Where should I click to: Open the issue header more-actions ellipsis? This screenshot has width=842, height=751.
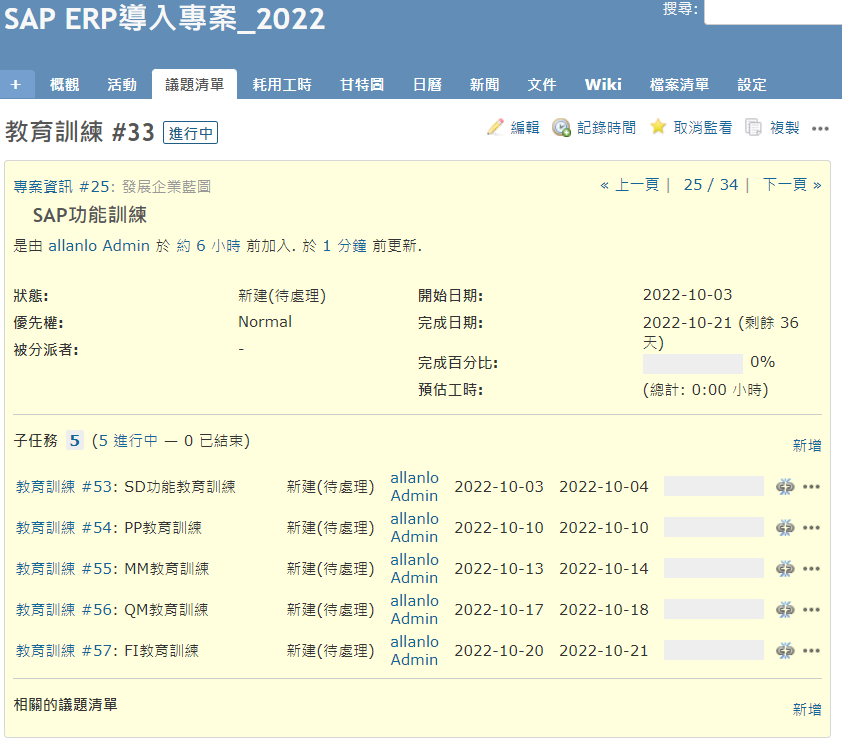(820, 128)
